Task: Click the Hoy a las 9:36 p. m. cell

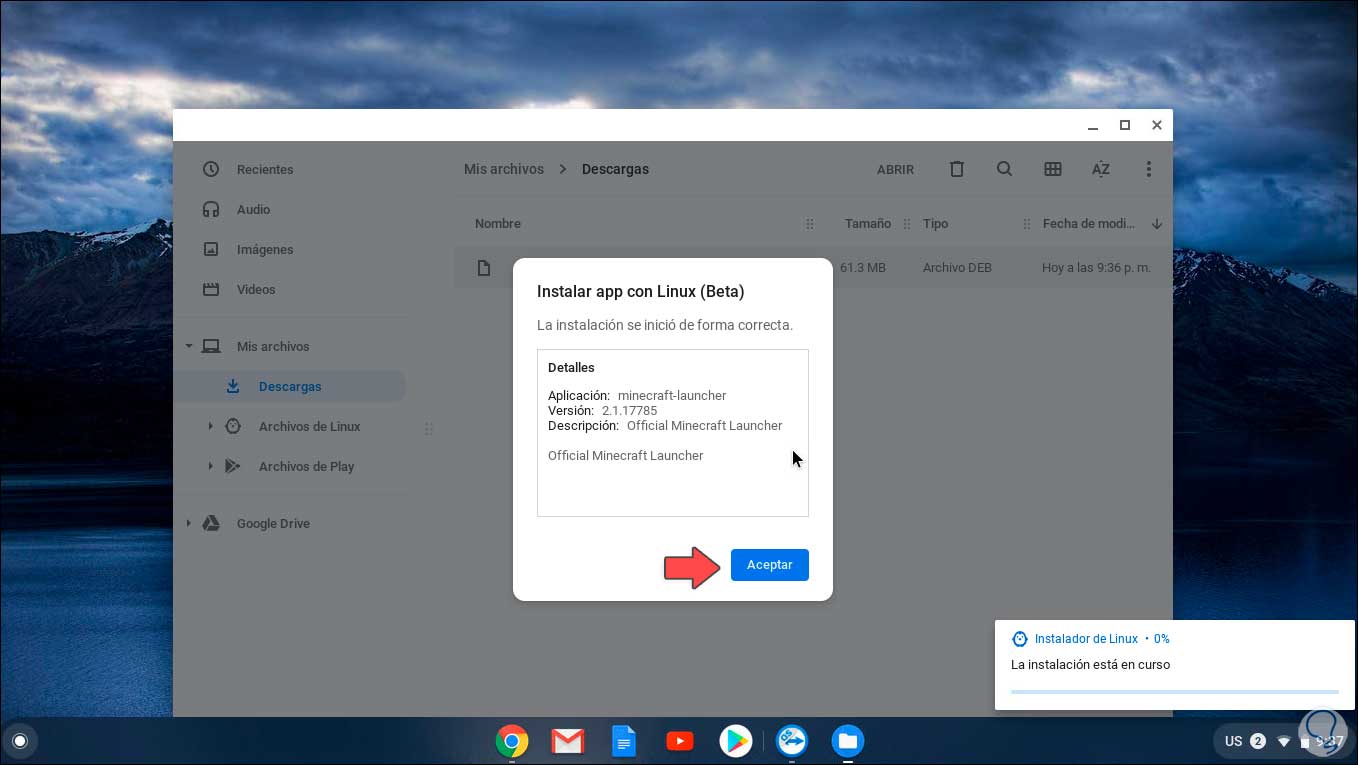Action: tap(1096, 268)
